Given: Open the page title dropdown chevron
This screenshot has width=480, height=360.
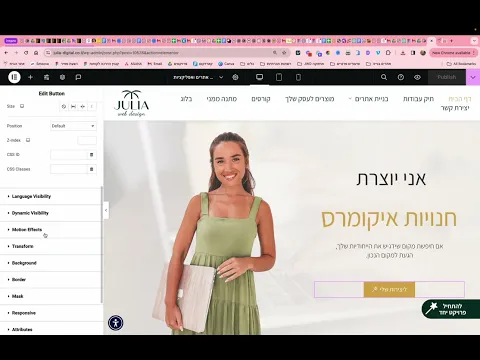Looking at the screenshot, I should [221, 77].
